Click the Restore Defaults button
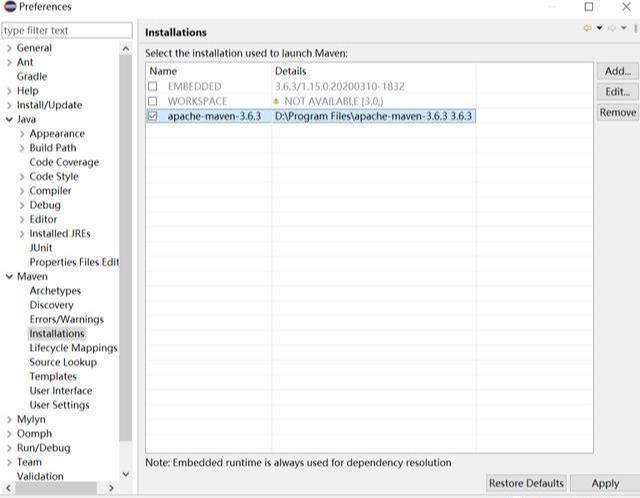 coord(526,483)
